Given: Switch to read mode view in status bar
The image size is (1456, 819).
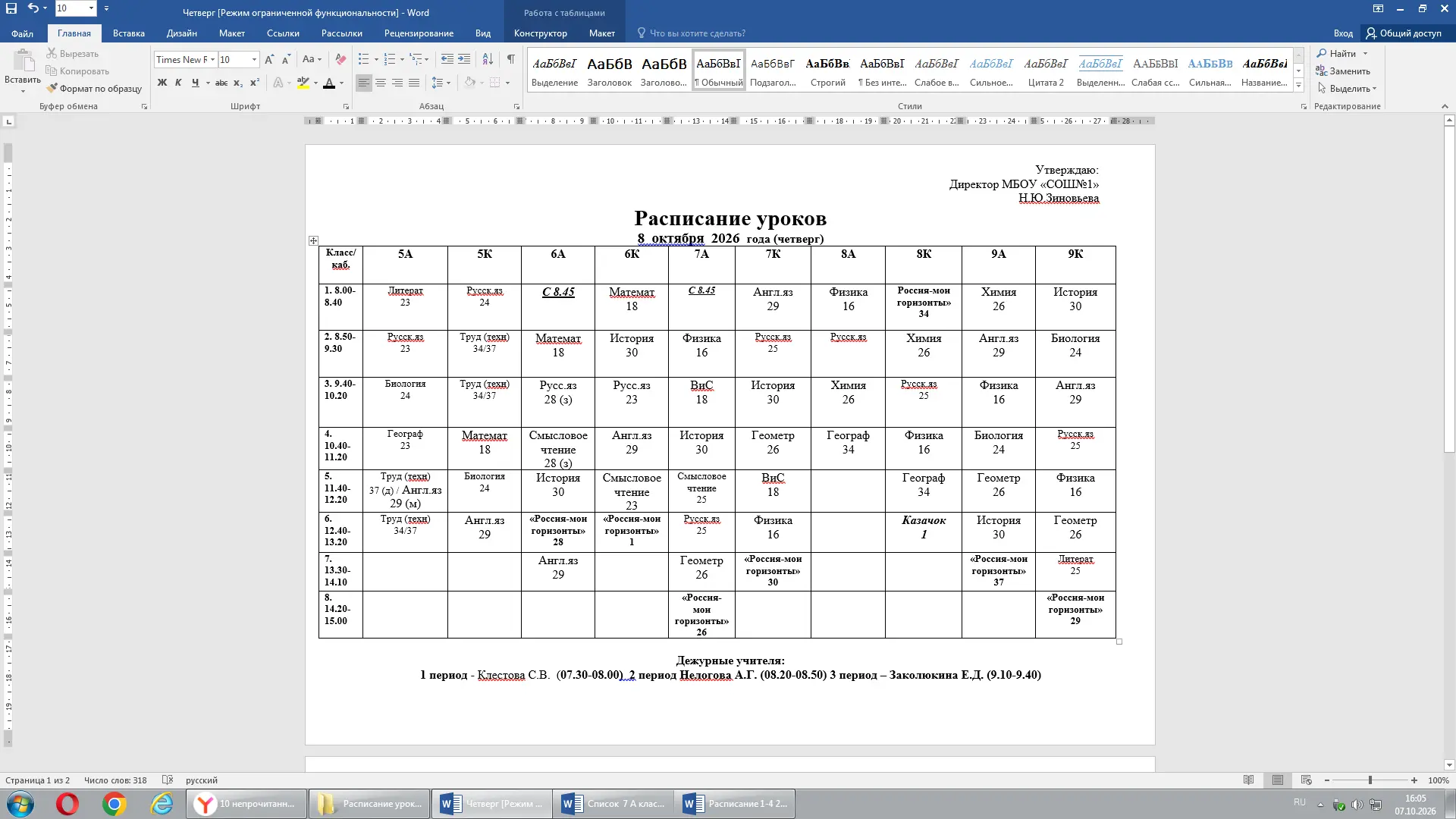Looking at the screenshot, I should pos(1248,780).
